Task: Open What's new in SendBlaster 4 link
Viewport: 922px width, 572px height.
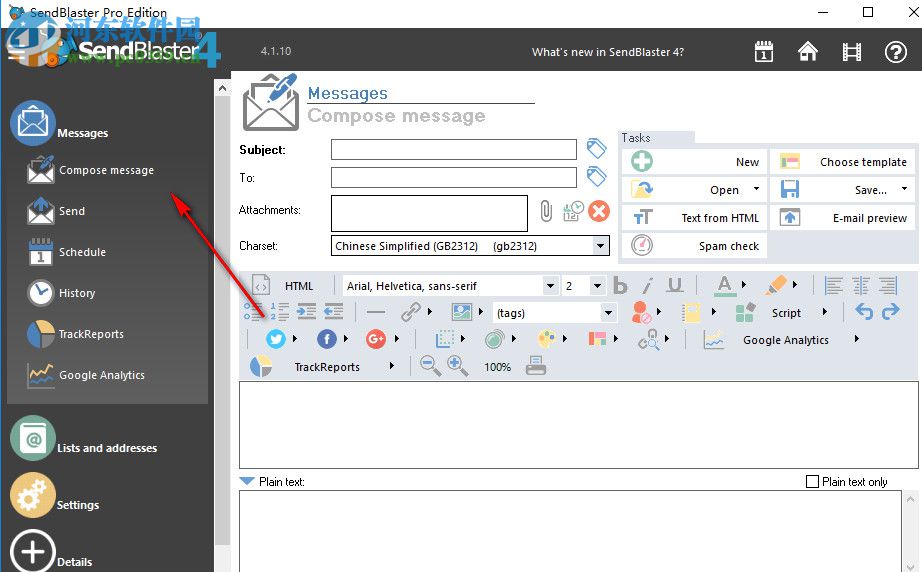Action: point(607,52)
